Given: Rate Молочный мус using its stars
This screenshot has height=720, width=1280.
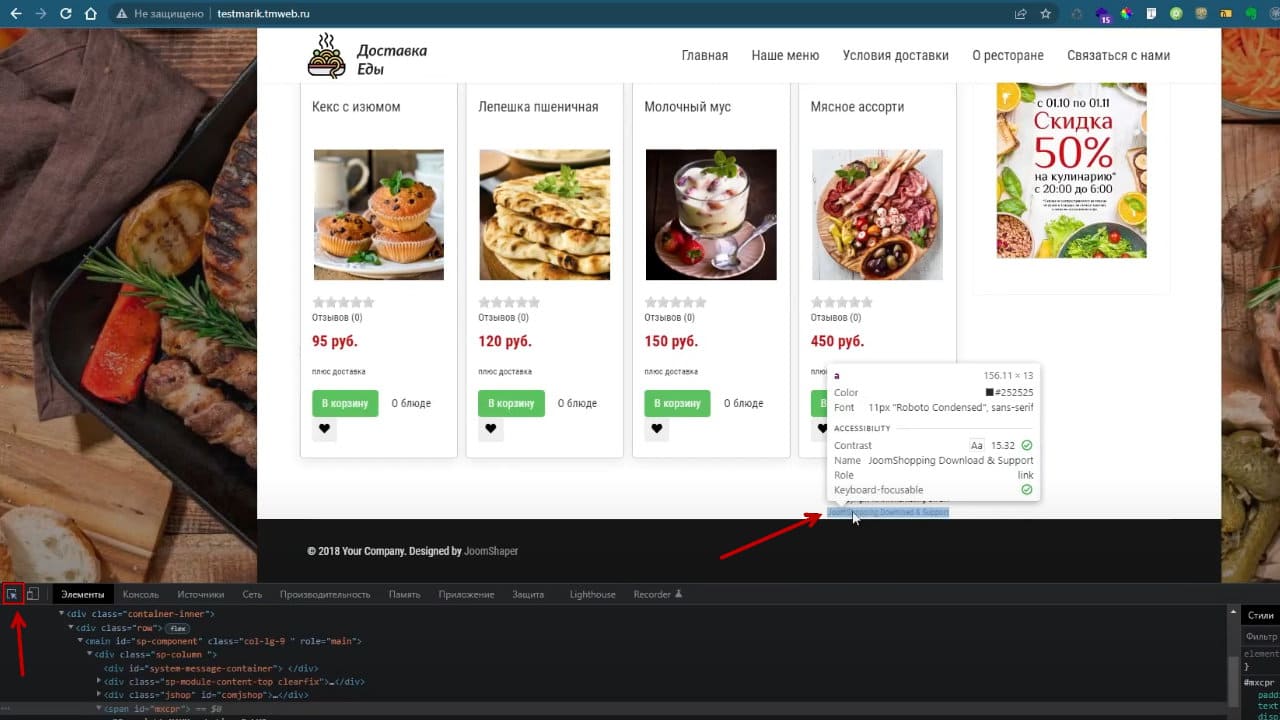Looking at the screenshot, I should pos(675,302).
